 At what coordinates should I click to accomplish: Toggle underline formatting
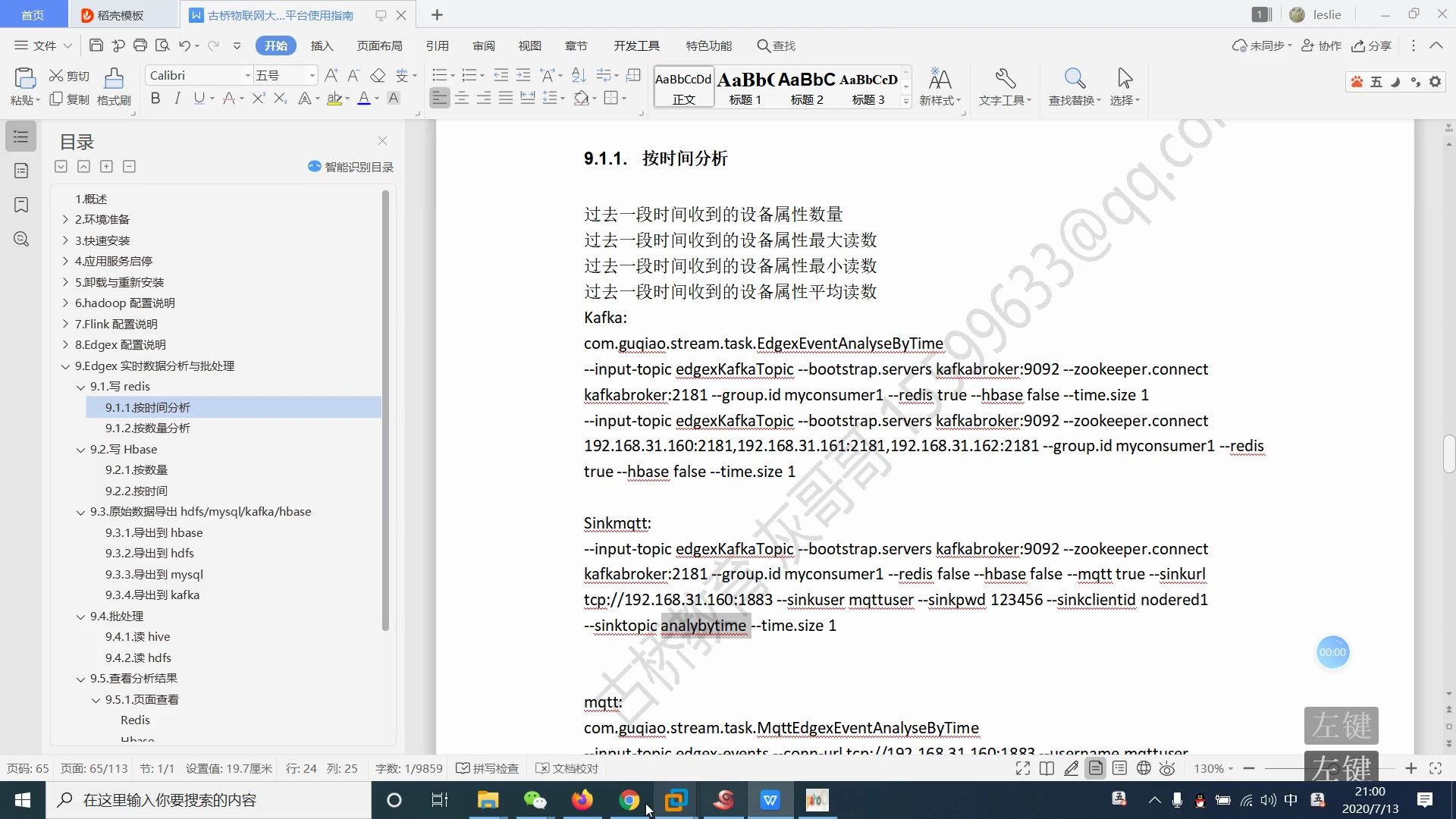[x=199, y=98]
